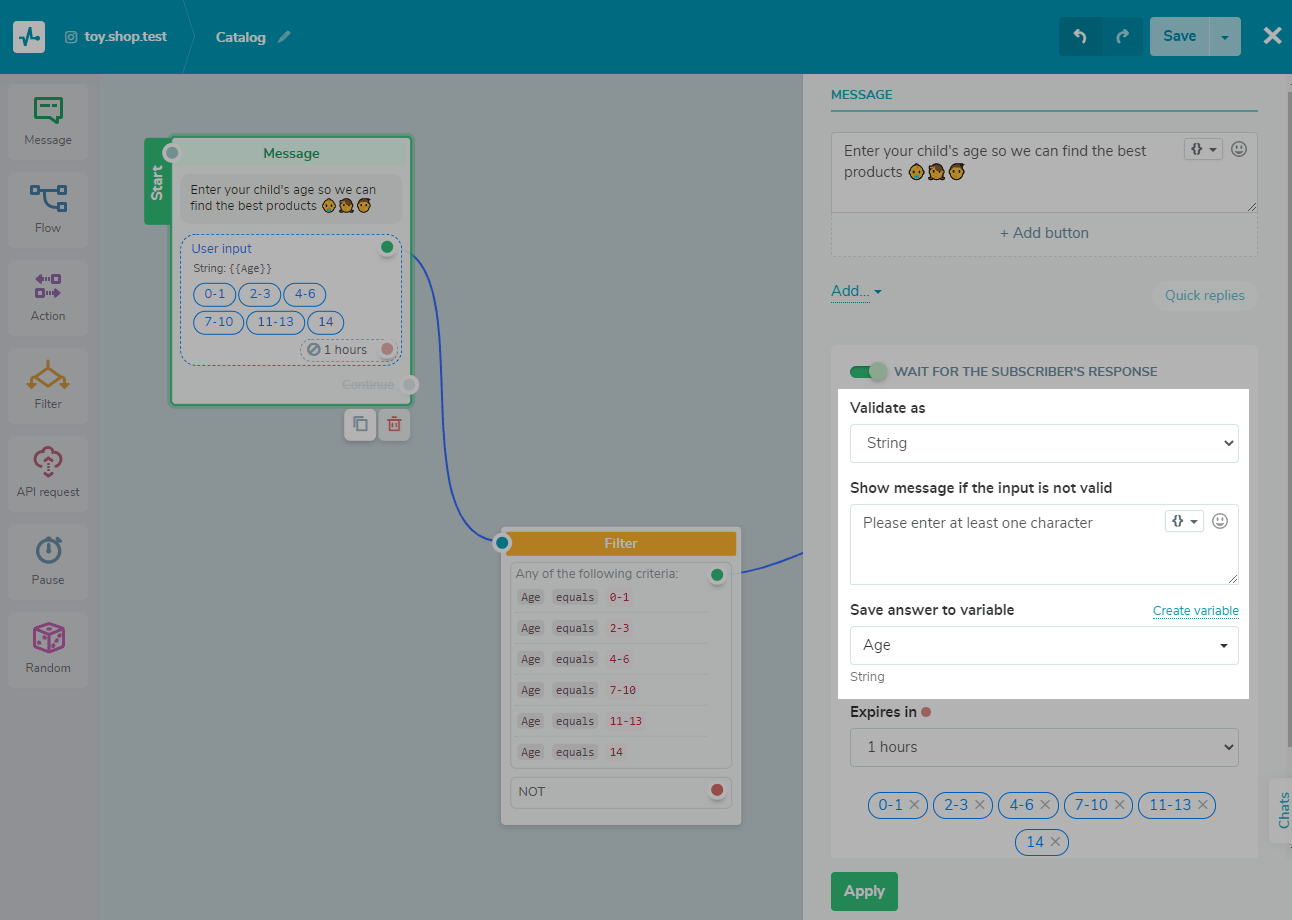
Task: Select the Filter block tool
Action: [x=47, y=384]
